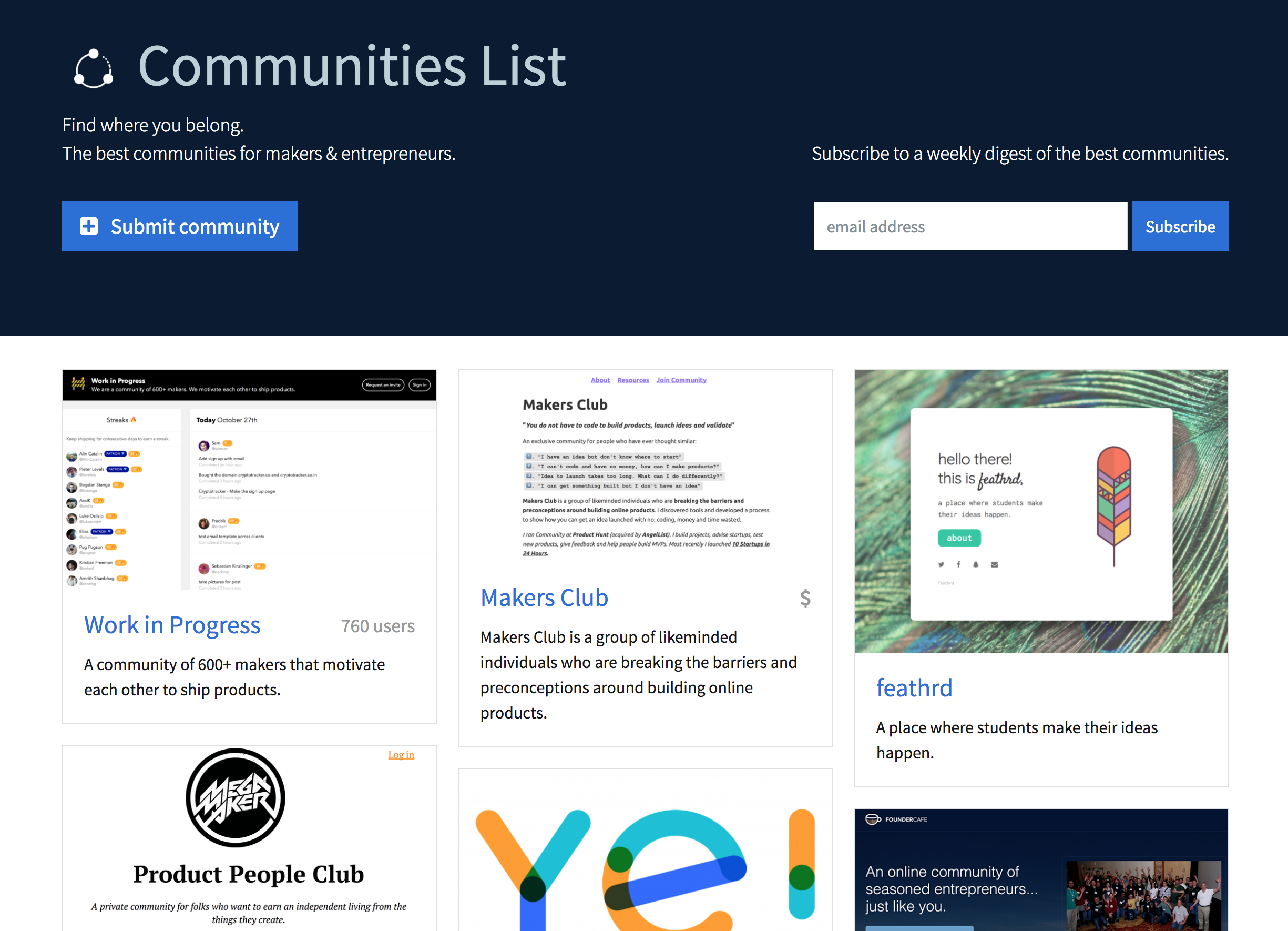
Task: Click the dollar sign icon on Makers Club
Action: 805,598
